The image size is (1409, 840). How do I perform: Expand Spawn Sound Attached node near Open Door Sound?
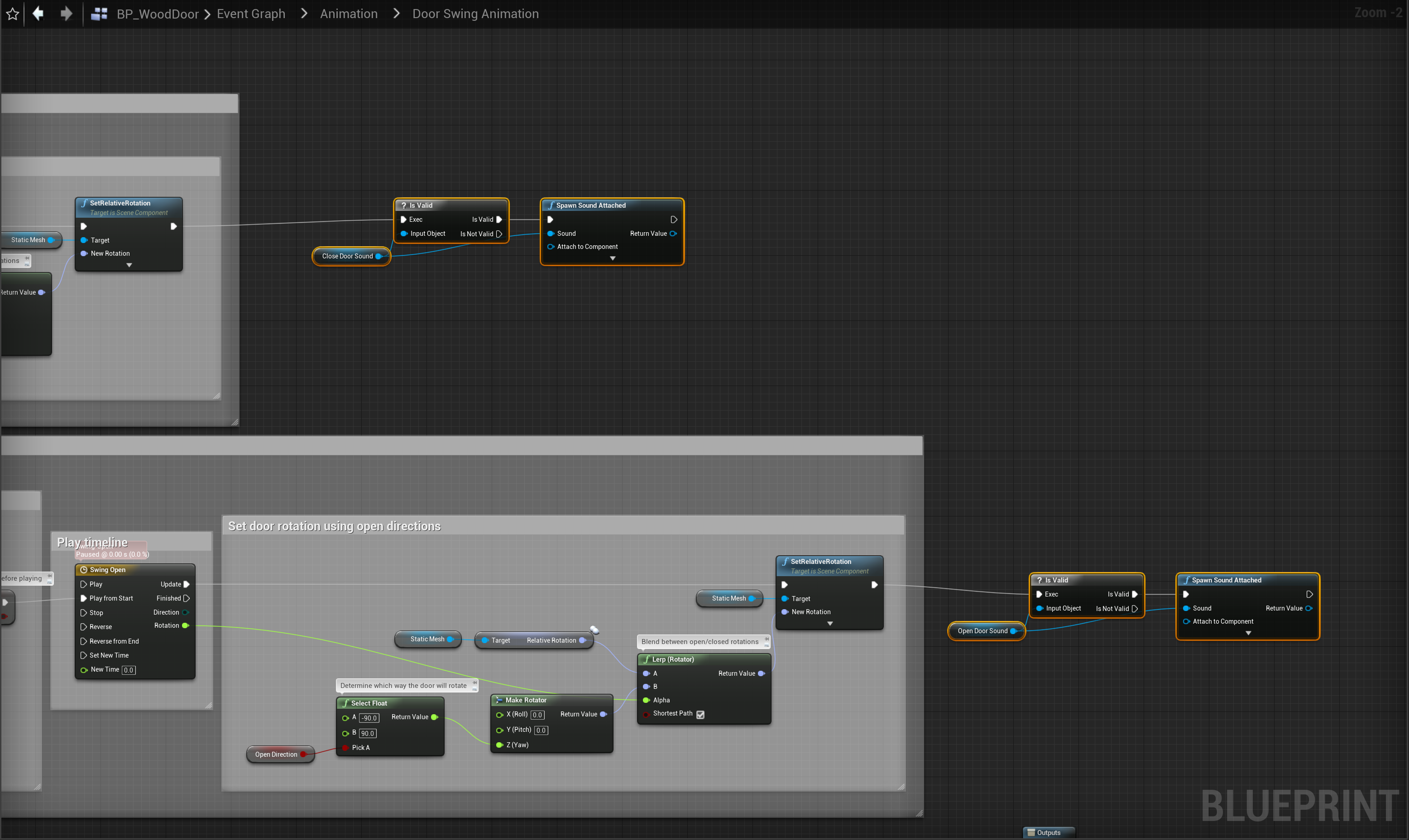(1248, 633)
